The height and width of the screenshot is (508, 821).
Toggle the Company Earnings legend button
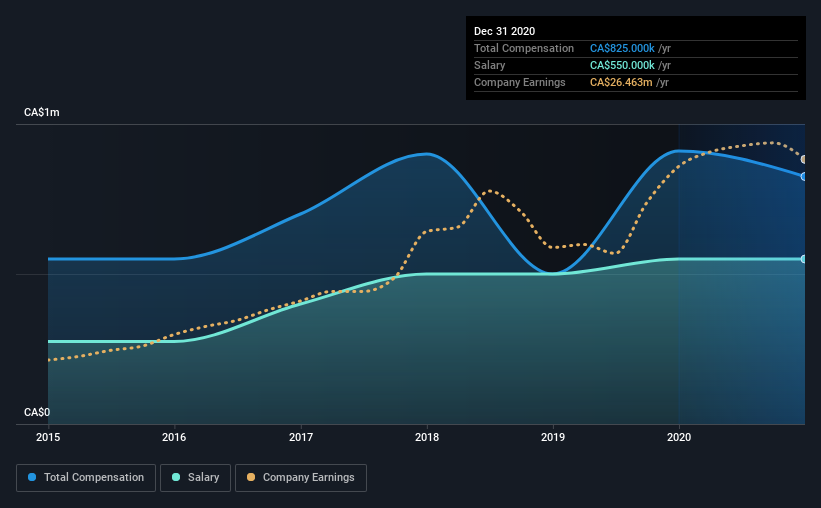(301, 478)
